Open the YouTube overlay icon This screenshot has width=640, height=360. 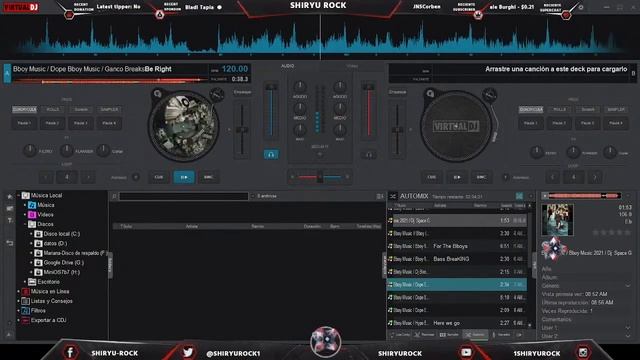466,352
